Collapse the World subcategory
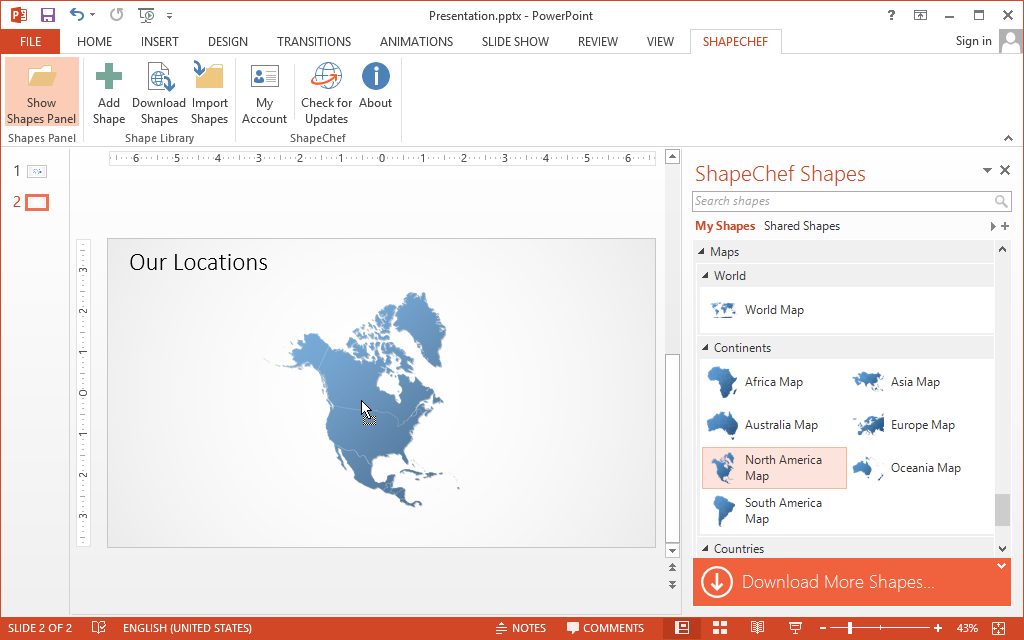The image size is (1024, 640). pos(705,276)
